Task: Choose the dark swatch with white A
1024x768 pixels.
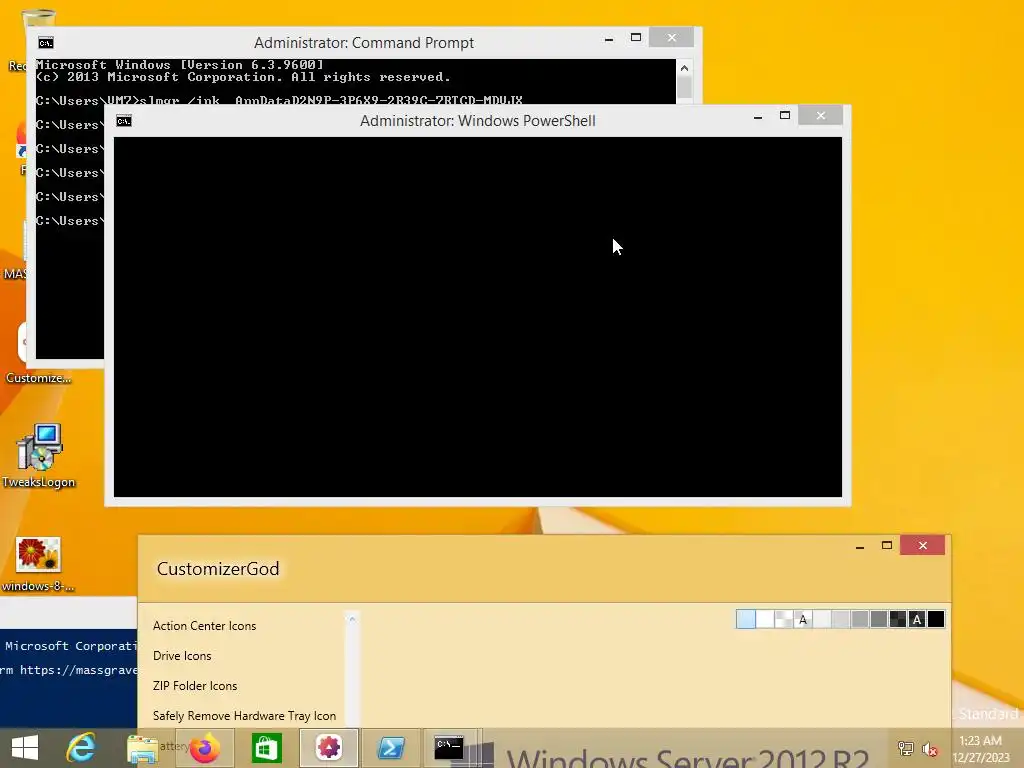Action: (917, 619)
